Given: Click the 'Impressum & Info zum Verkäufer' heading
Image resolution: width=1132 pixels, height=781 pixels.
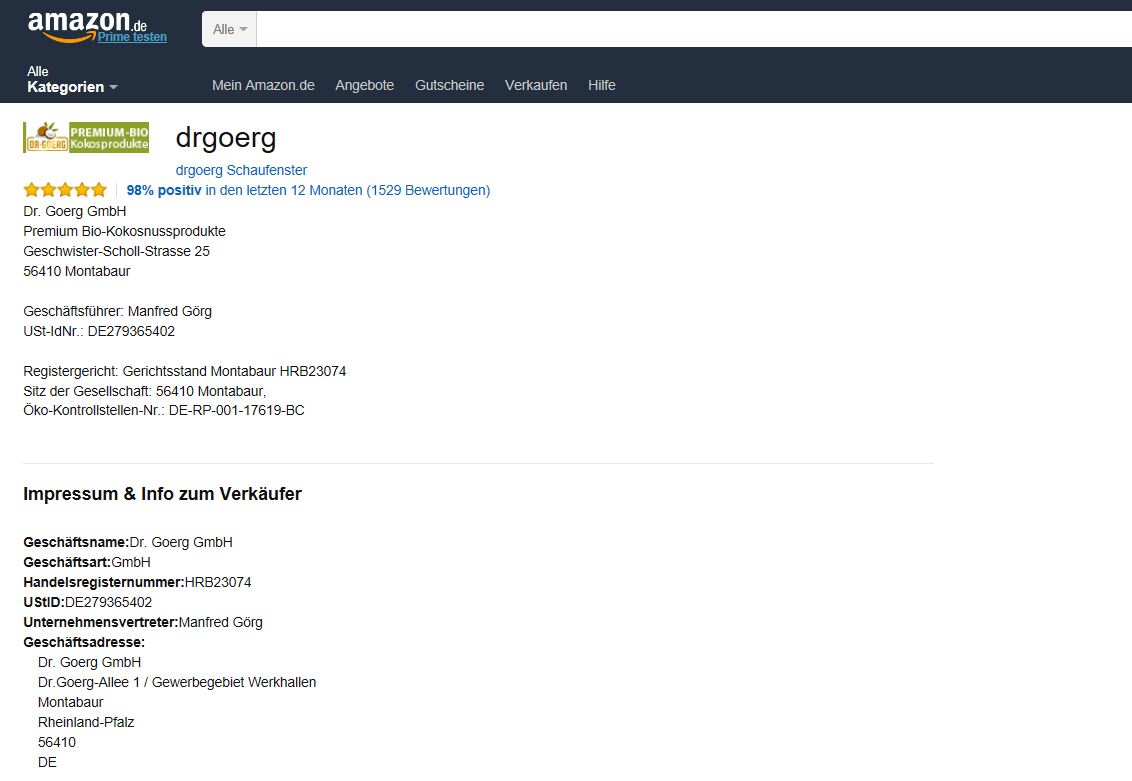Looking at the screenshot, I should click(x=162, y=494).
